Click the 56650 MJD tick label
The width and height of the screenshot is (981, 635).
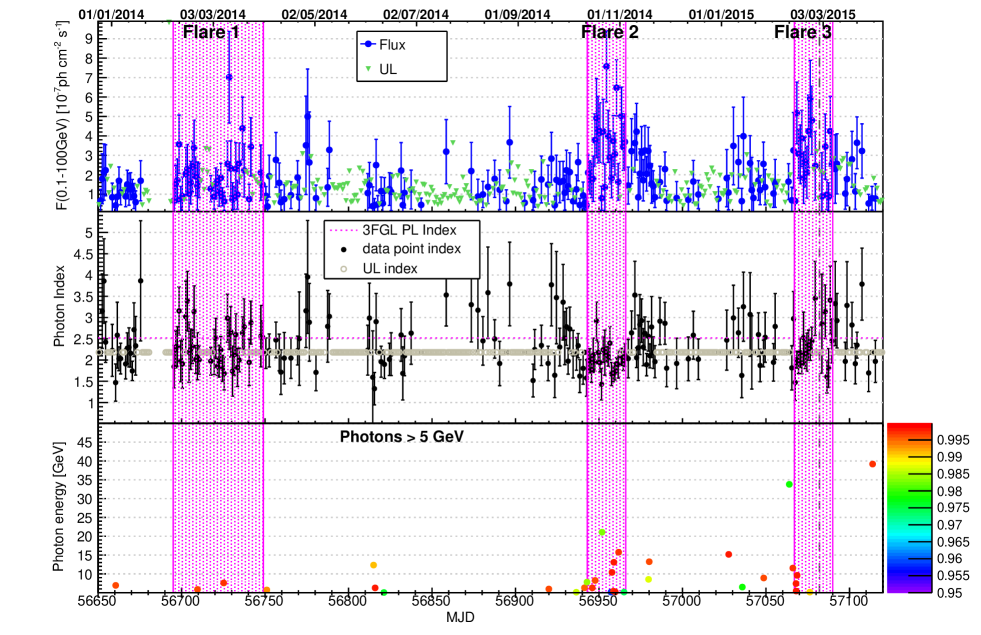click(98, 602)
